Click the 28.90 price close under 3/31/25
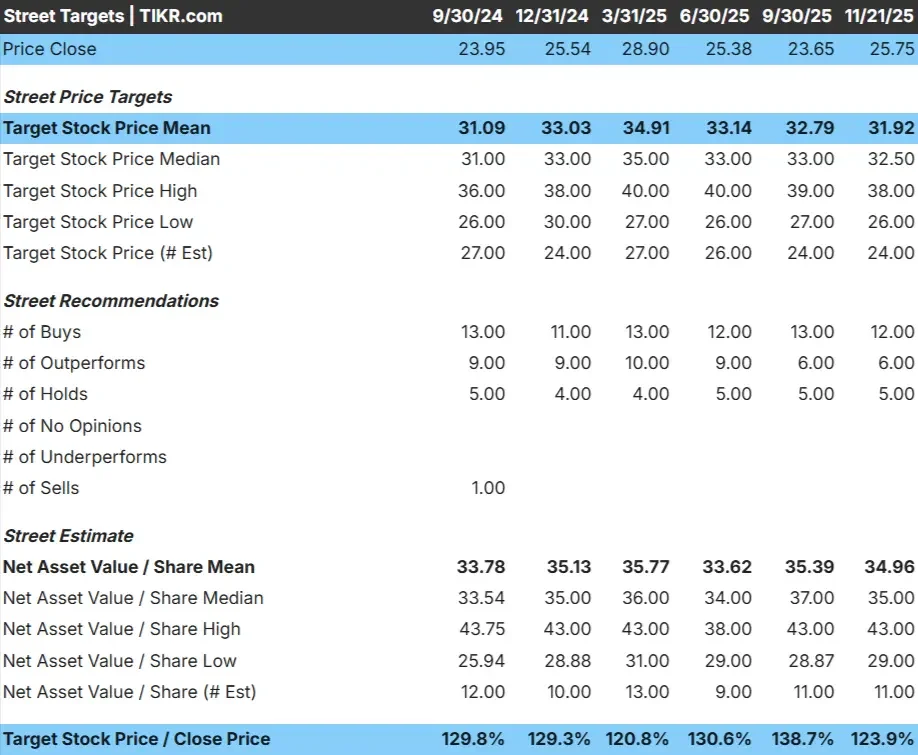Viewport: 918px width, 755px height. pyautogui.click(x=644, y=49)
